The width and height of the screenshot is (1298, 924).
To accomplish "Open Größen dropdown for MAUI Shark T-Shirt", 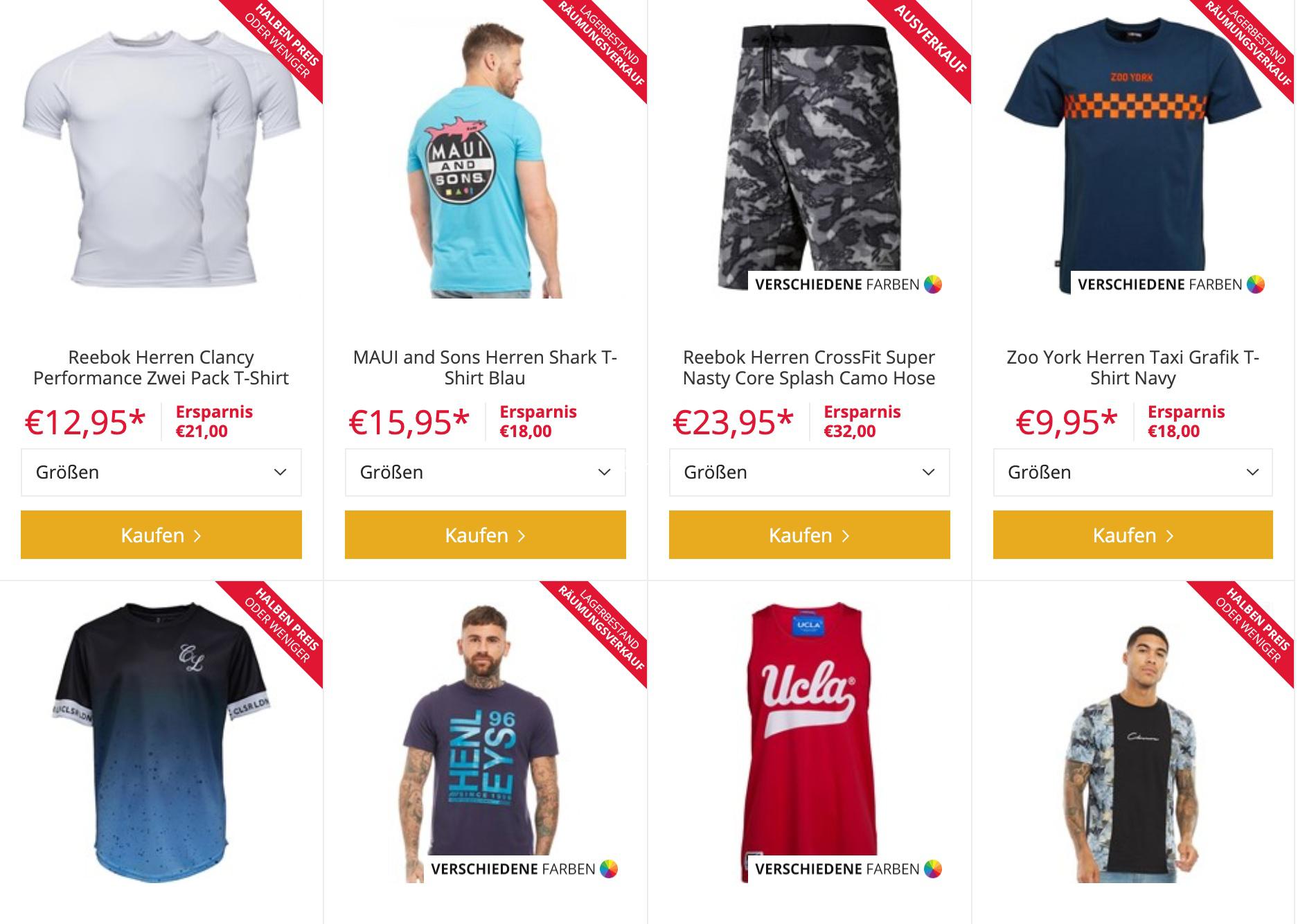I will pyautogui.click(x=486, y=472).
